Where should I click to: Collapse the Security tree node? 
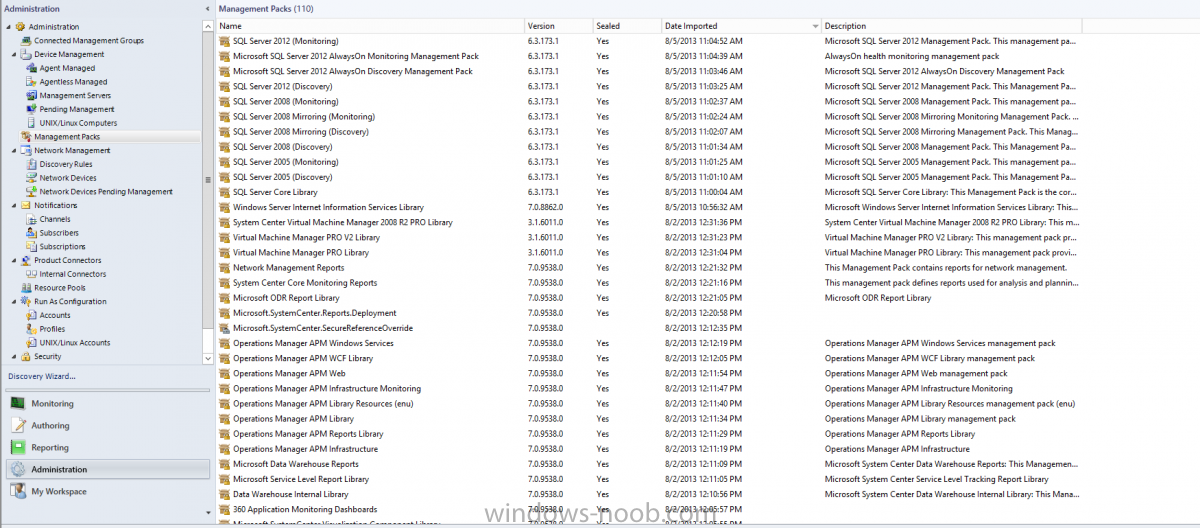point(15,356)
